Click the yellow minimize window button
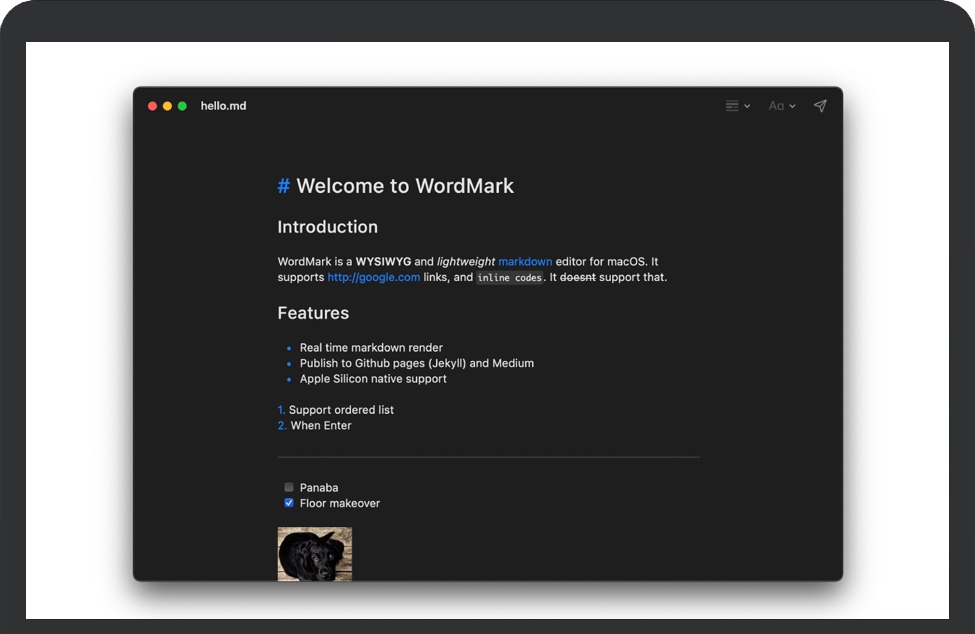Viewport: 975px width, 634px height. [167, 106]
